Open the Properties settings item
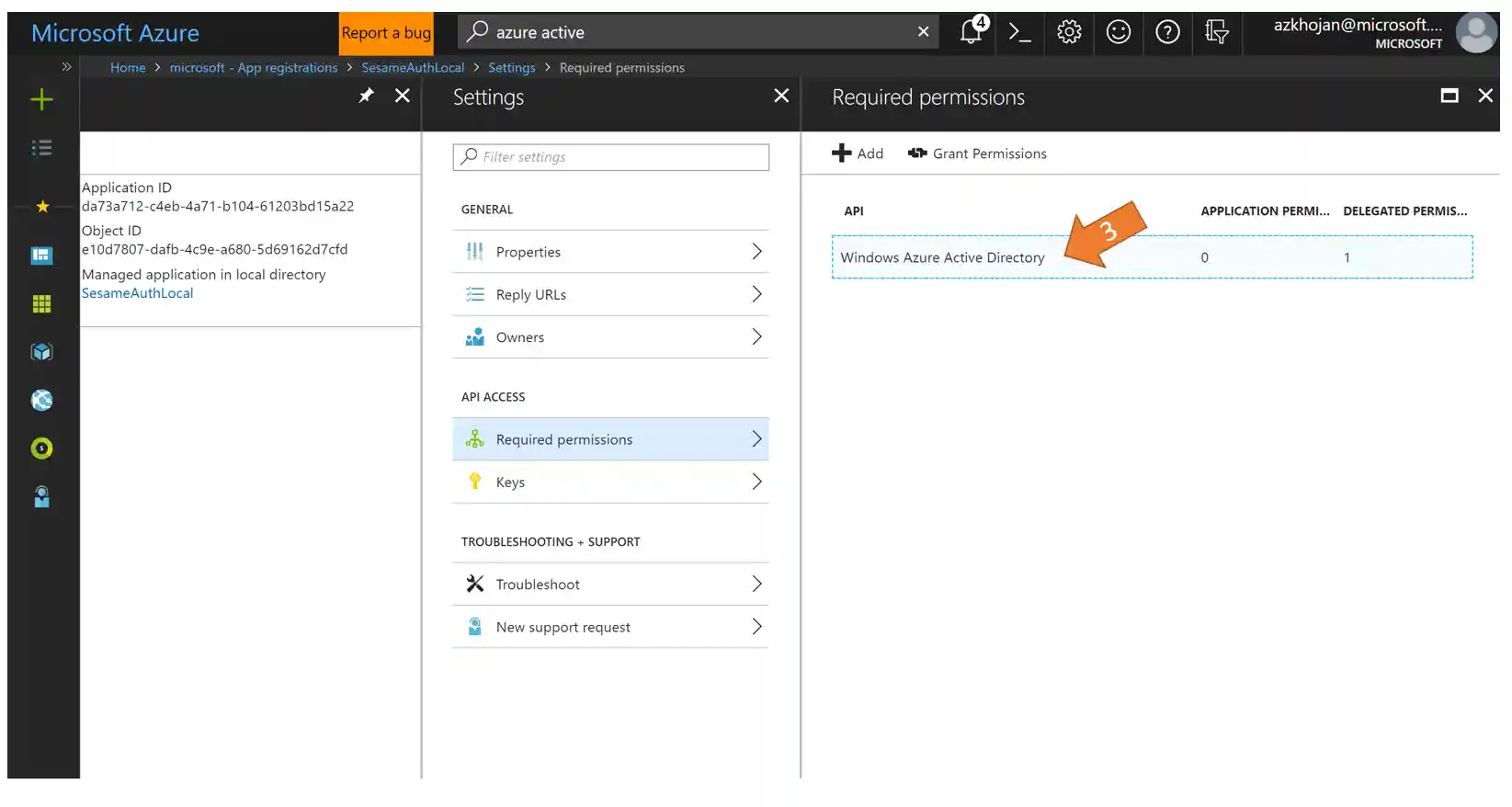1512x807 pixels. 611,252
